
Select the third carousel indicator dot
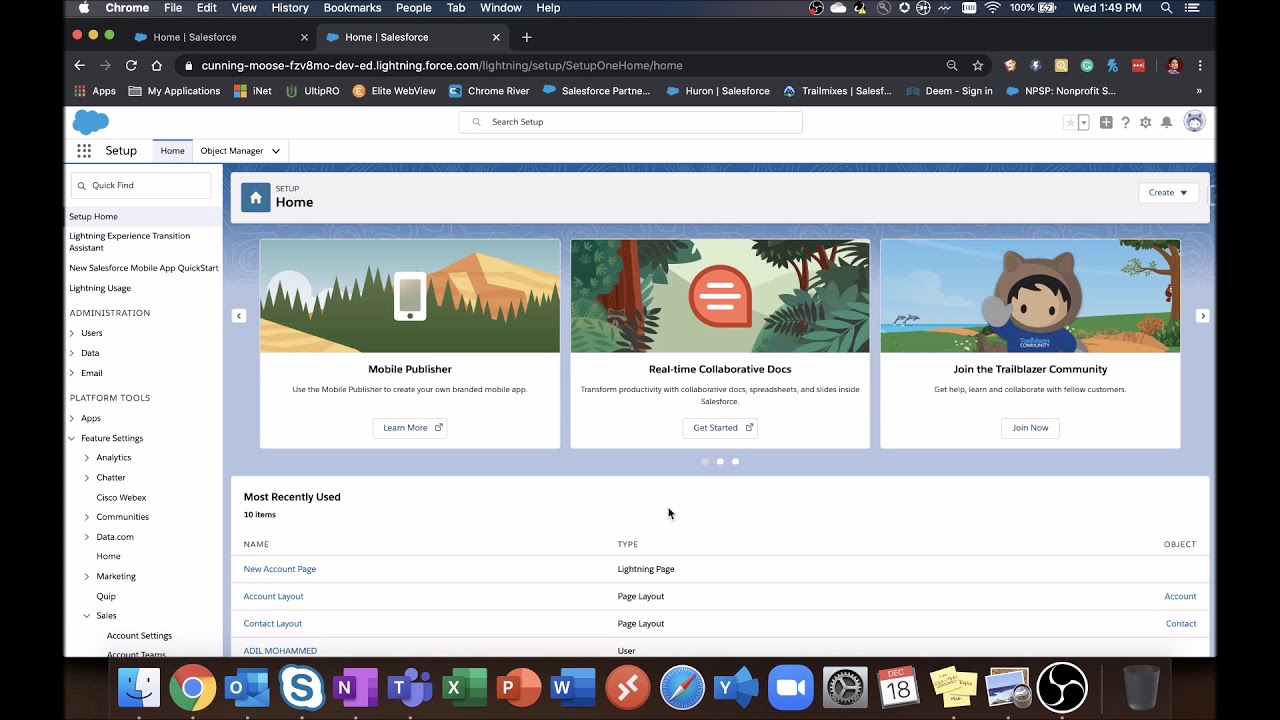(735, 461)
